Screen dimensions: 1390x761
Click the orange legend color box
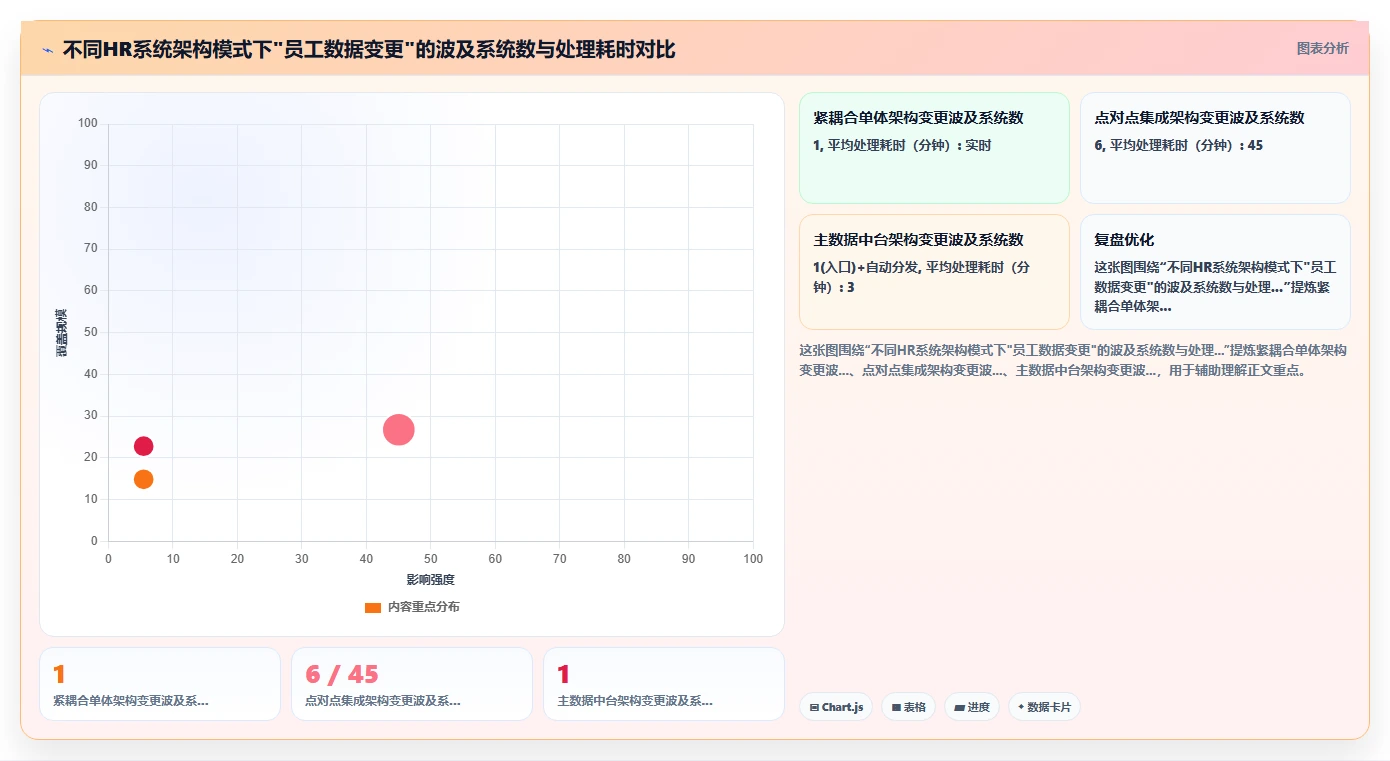pos(373,608)
